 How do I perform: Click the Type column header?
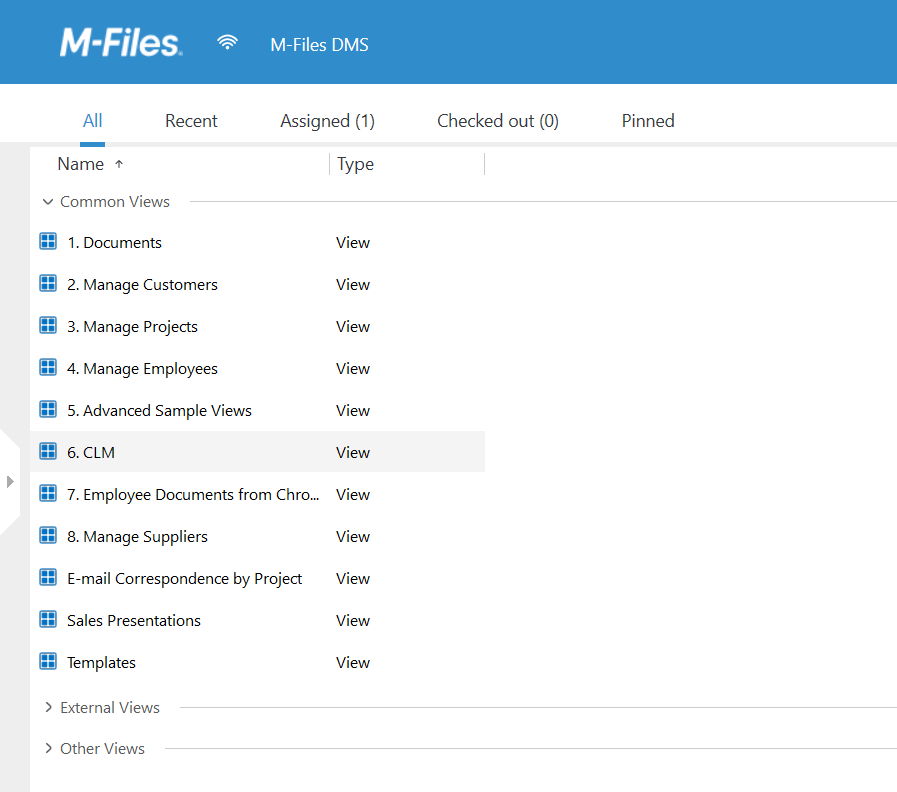355,164
